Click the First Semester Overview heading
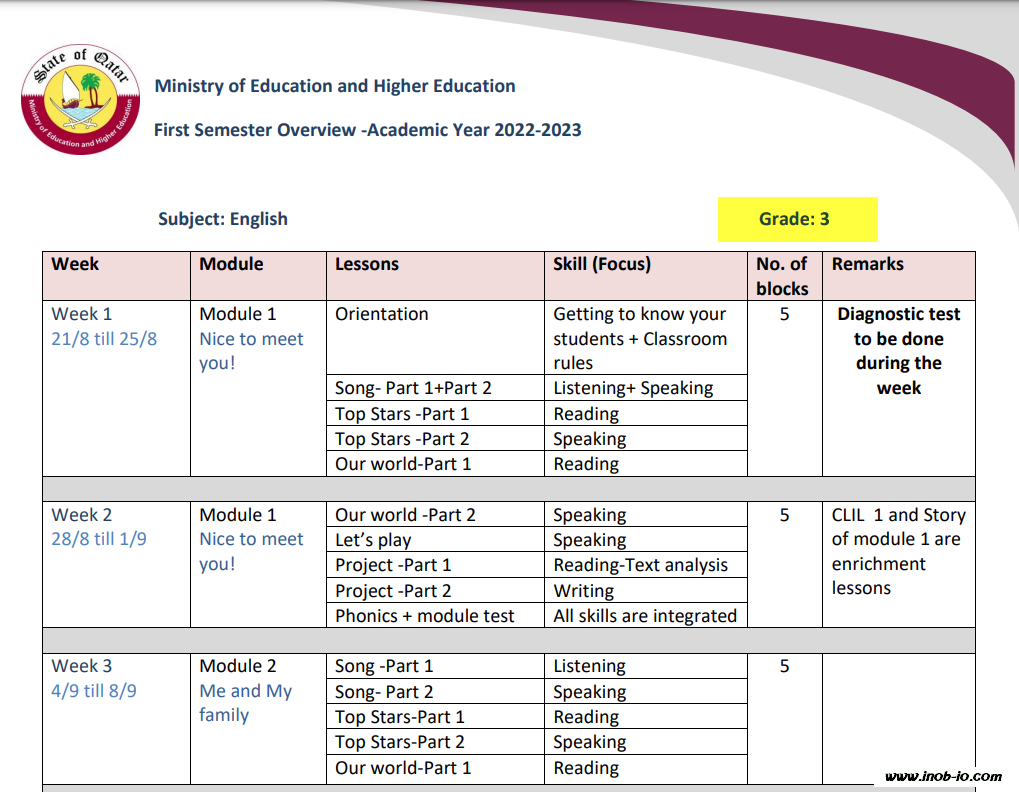This screenshot has height=792, width=1019. [x=367, y=130]
